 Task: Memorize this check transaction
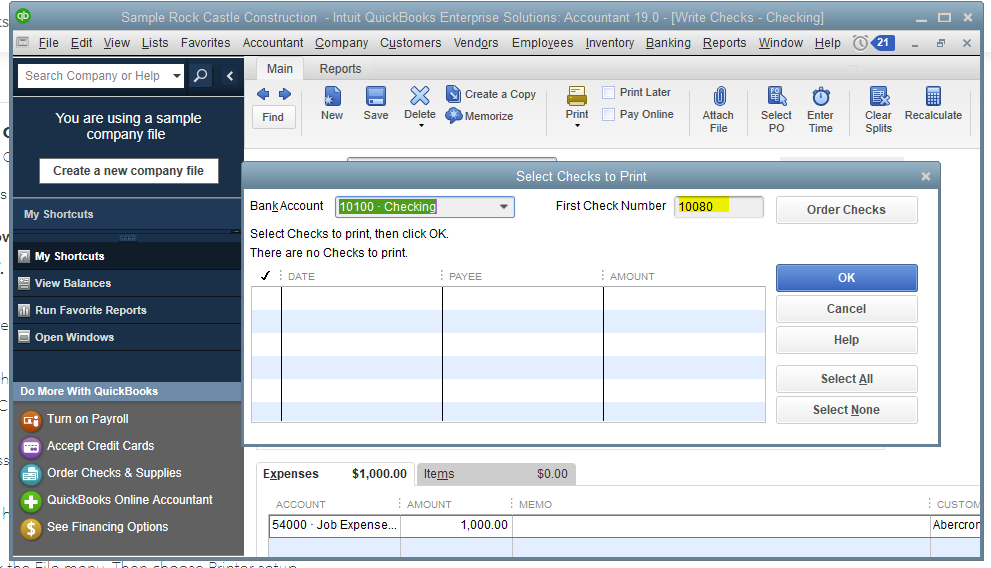pos(479,116)
